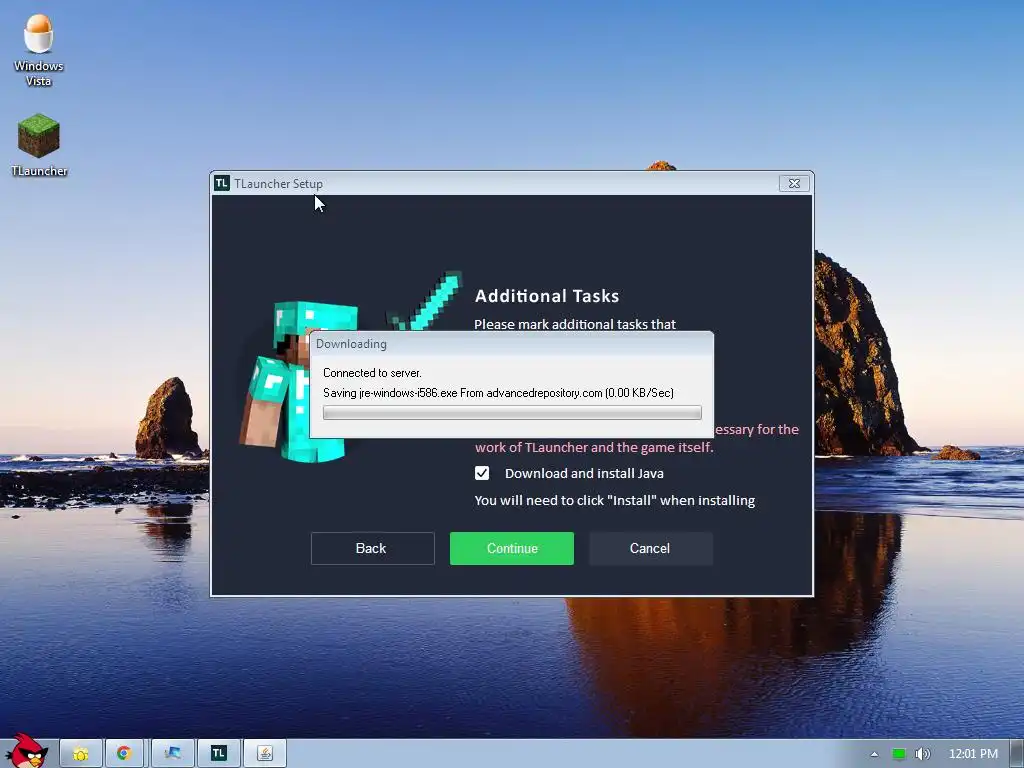Click the green Continue button

pos(512,548)
